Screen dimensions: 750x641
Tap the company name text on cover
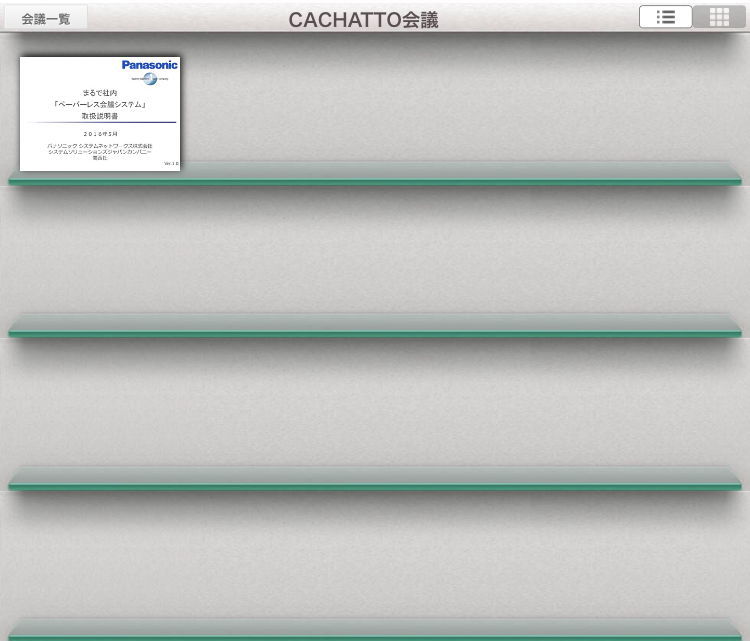100,149
